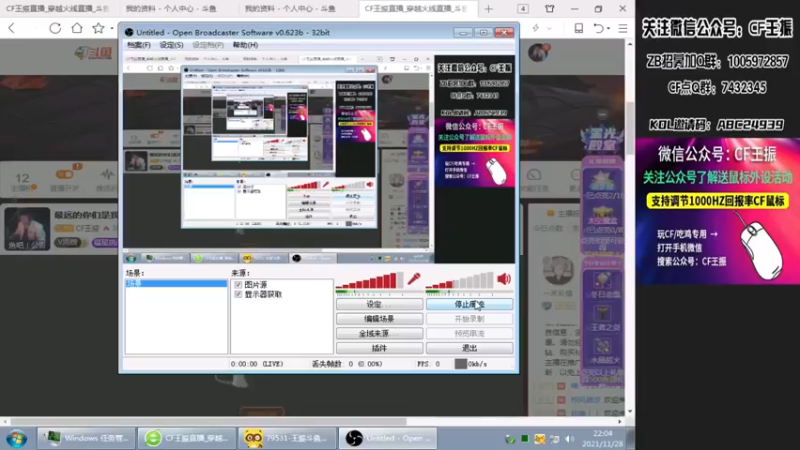Open the tab count indicator showing 4
Screen dimensions: 800x450
523,9
